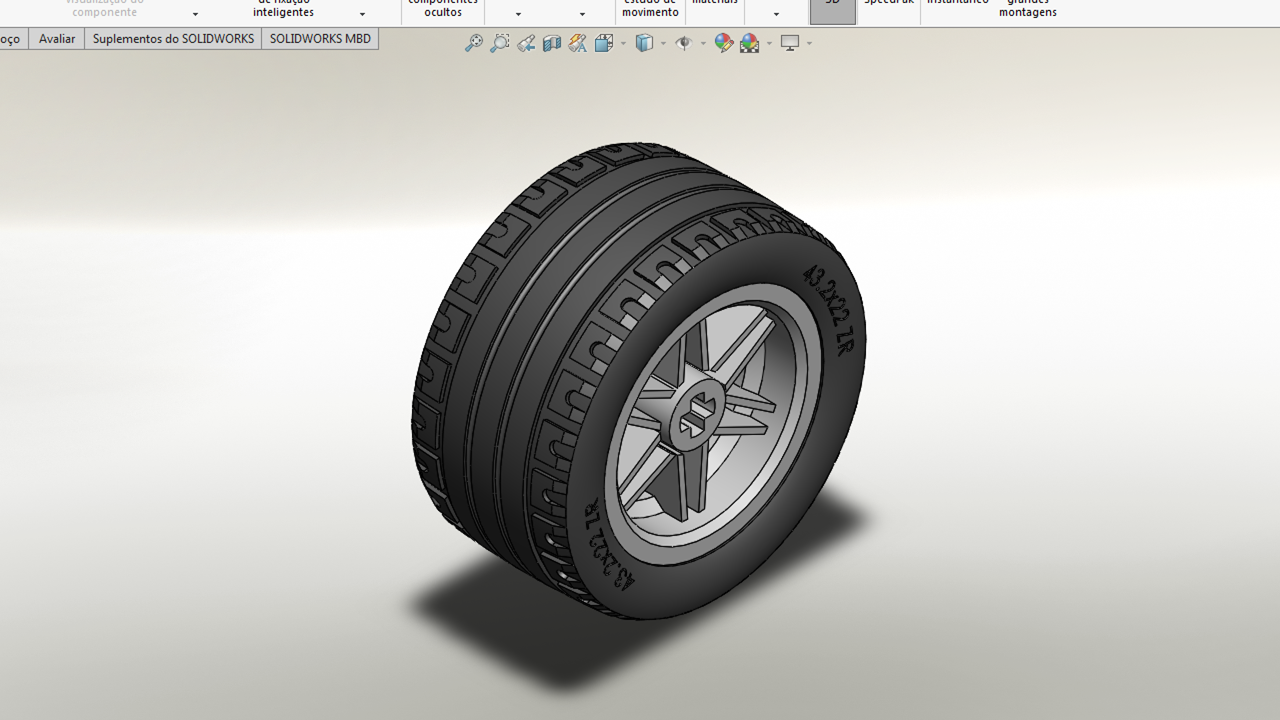Open the Suplementos do SOLIDWORKS tab
Image resolution: width=1280 pixels, height=720 pixels.
[x=173, y=39]
